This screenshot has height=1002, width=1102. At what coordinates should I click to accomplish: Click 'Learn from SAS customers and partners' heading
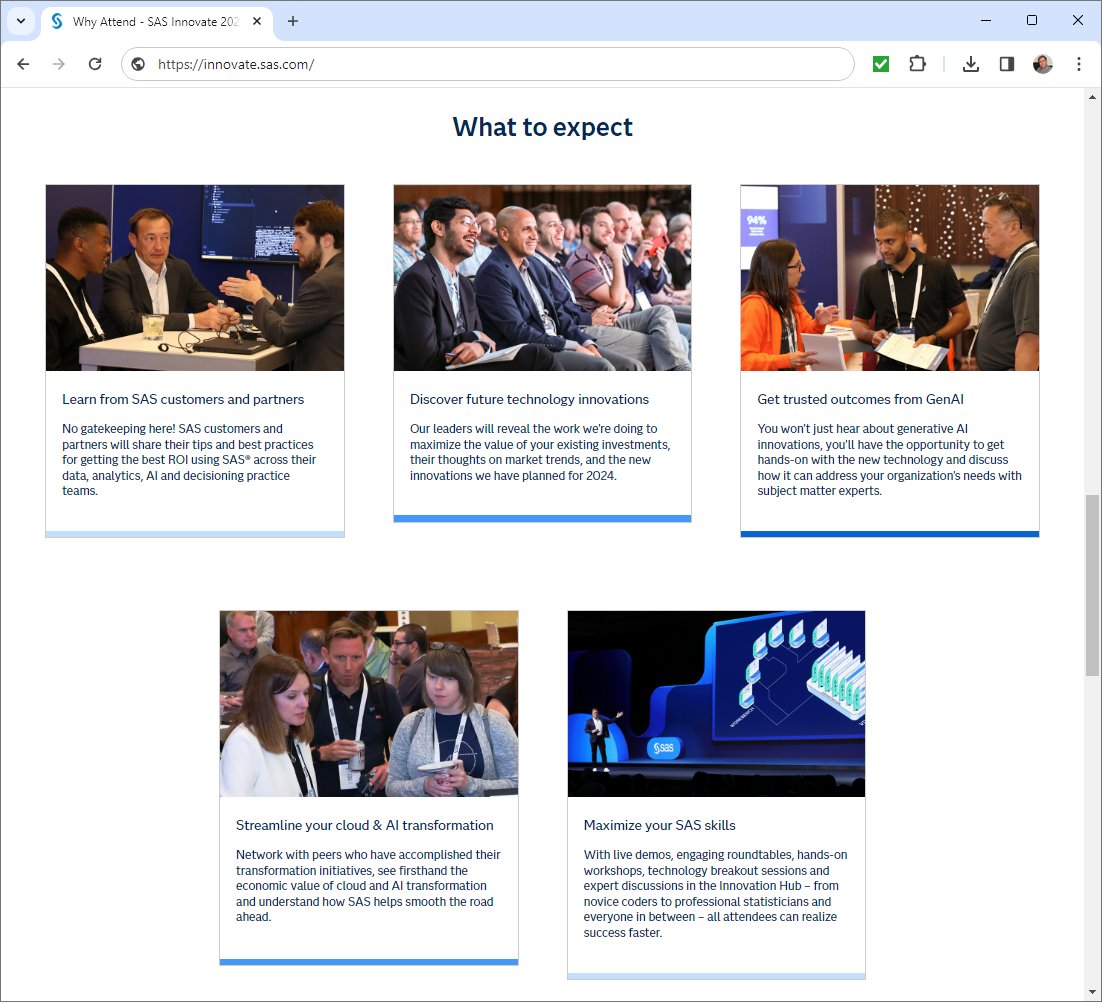(x=183, y=399)
